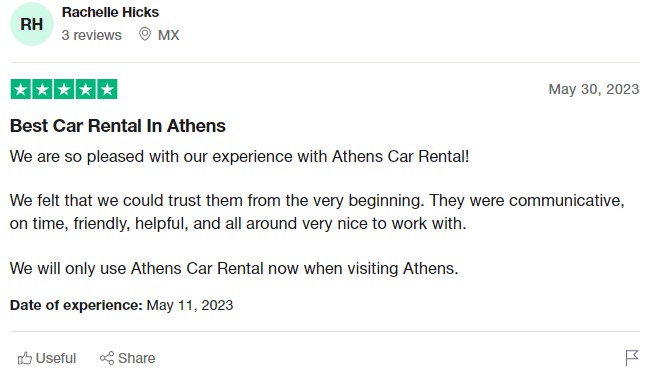Click the first green rating star

click(x=21, y=89)
